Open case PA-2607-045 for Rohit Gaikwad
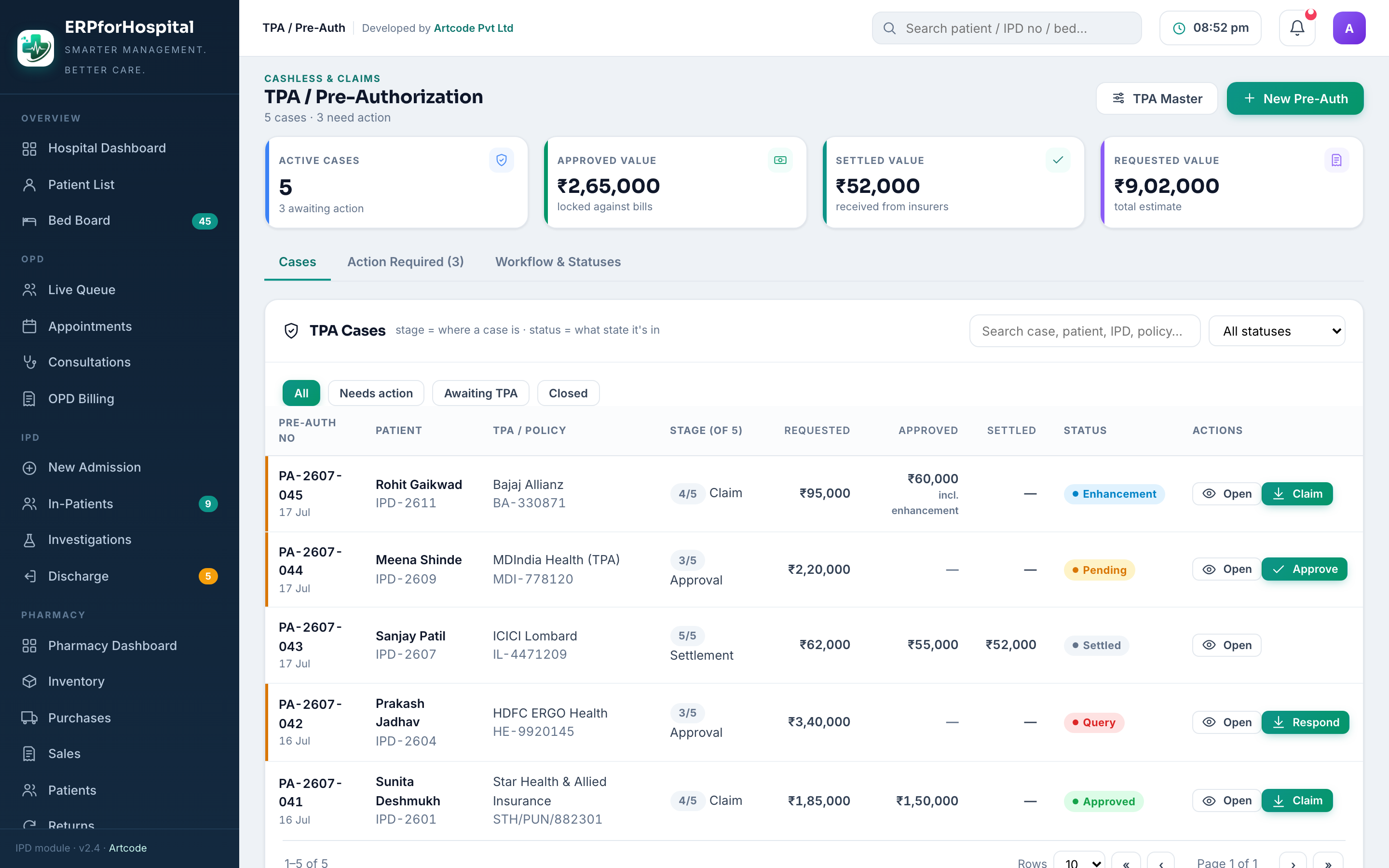This screenshot has width=1389, height=868. 1226,494
